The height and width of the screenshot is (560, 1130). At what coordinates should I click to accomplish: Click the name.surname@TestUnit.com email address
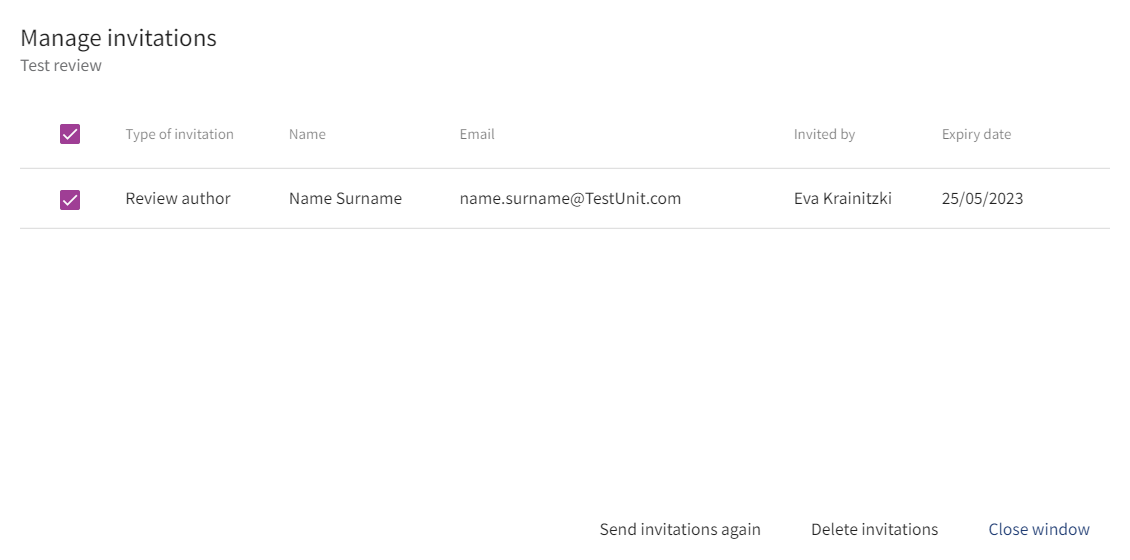(570, 198)
